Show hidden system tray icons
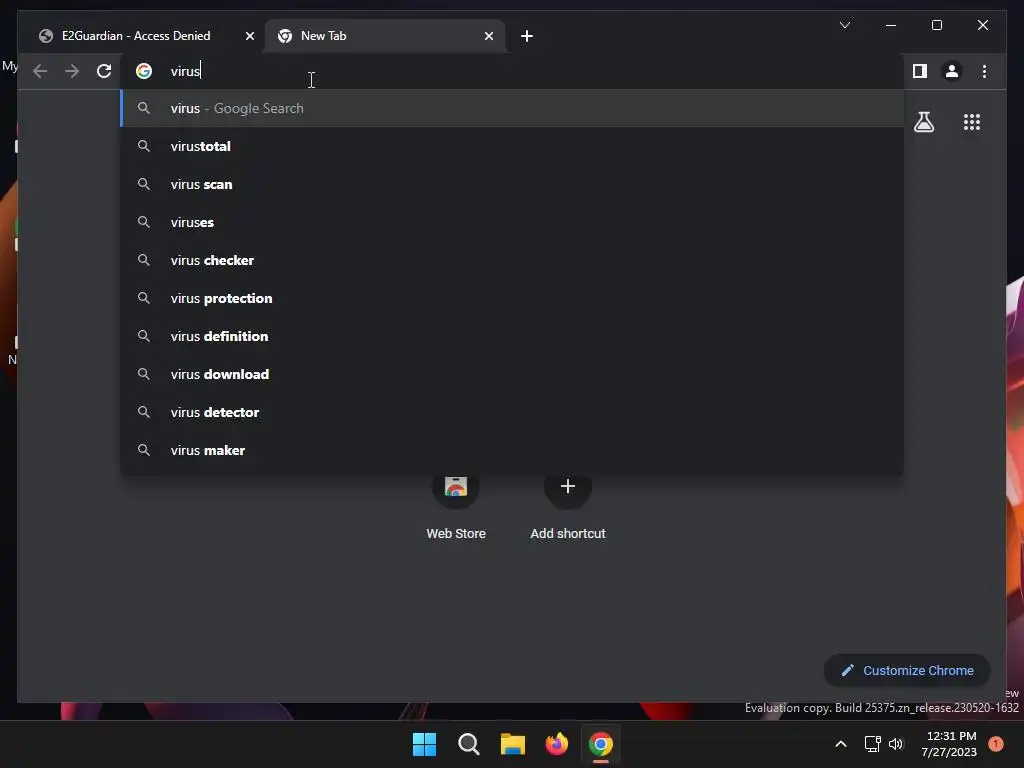Image resolution: width=1024 pixels, height=768 pixels. pos(840,744)
